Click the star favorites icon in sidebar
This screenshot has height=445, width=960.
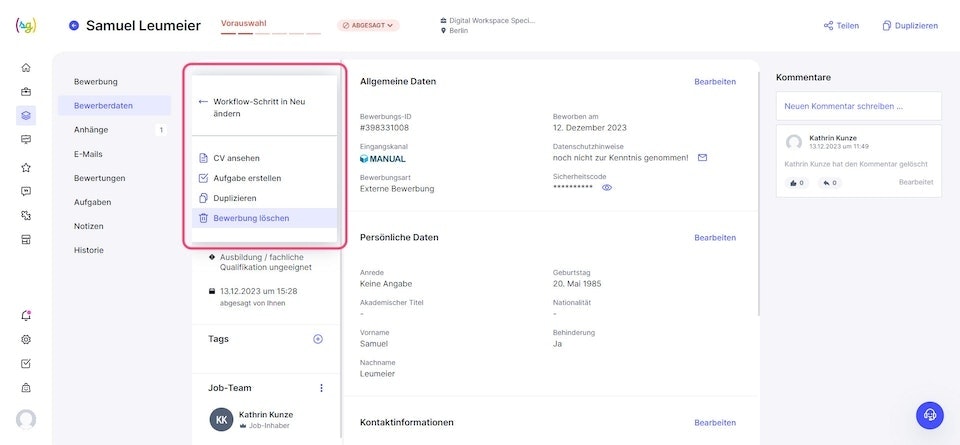pos(26,167)
